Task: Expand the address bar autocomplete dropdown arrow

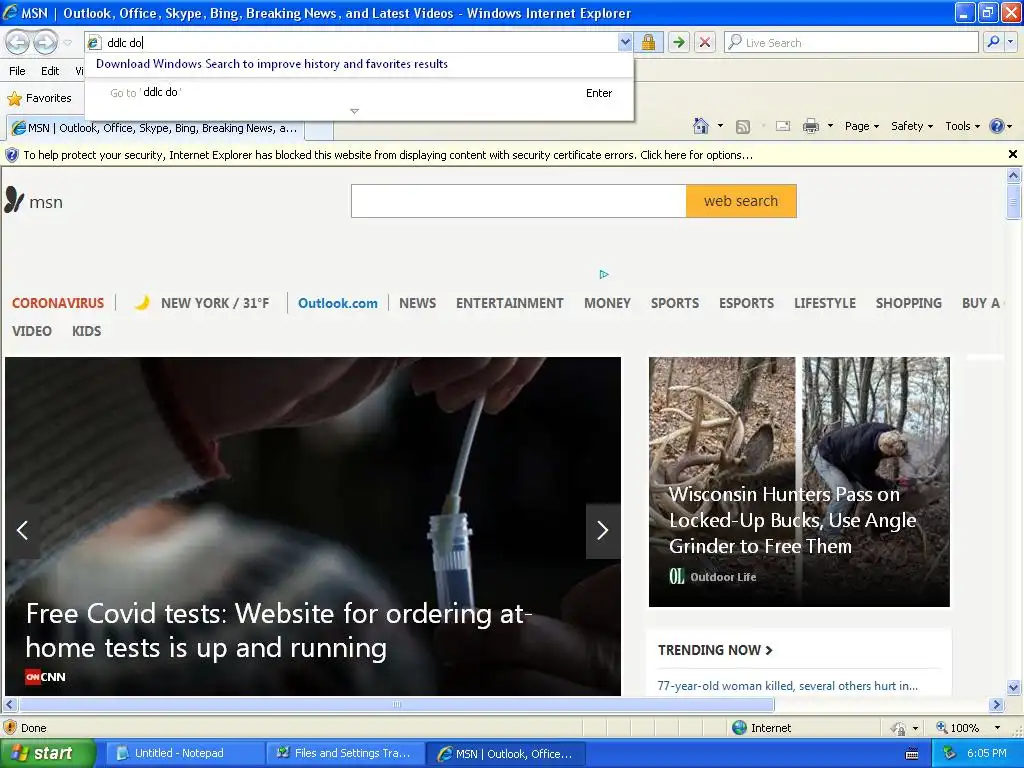Action: [625, 42]
